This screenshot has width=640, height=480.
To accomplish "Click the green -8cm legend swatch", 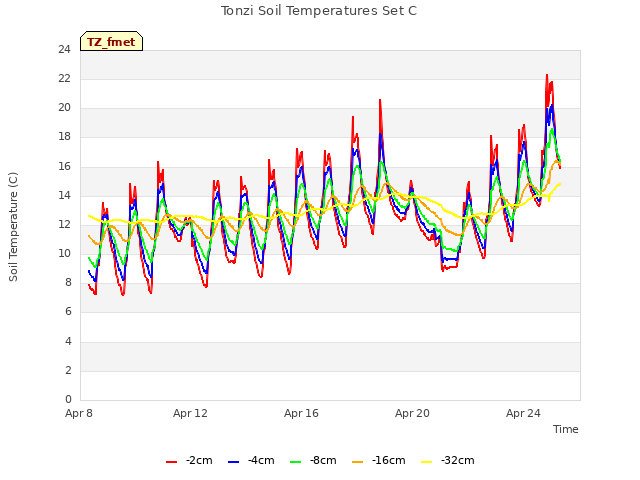I will (x=295, y=462).
